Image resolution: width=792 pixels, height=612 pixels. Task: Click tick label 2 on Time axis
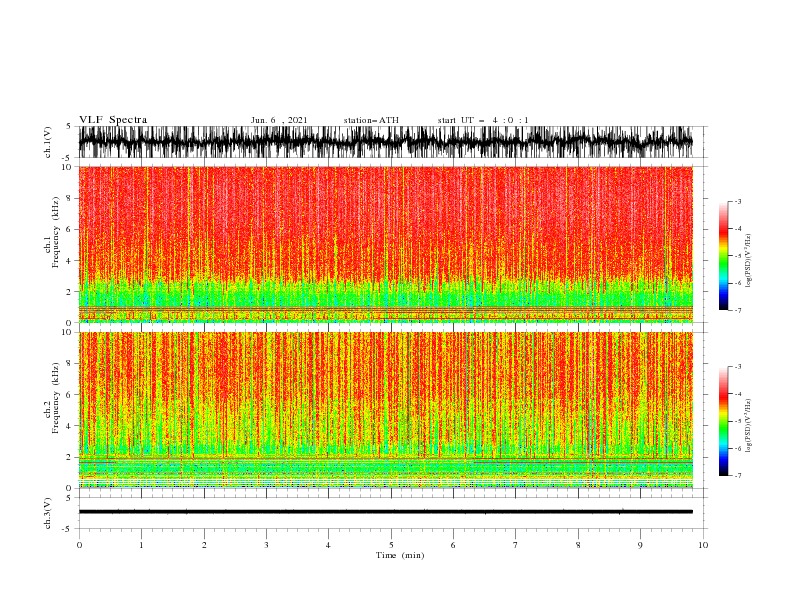[204, 545]
